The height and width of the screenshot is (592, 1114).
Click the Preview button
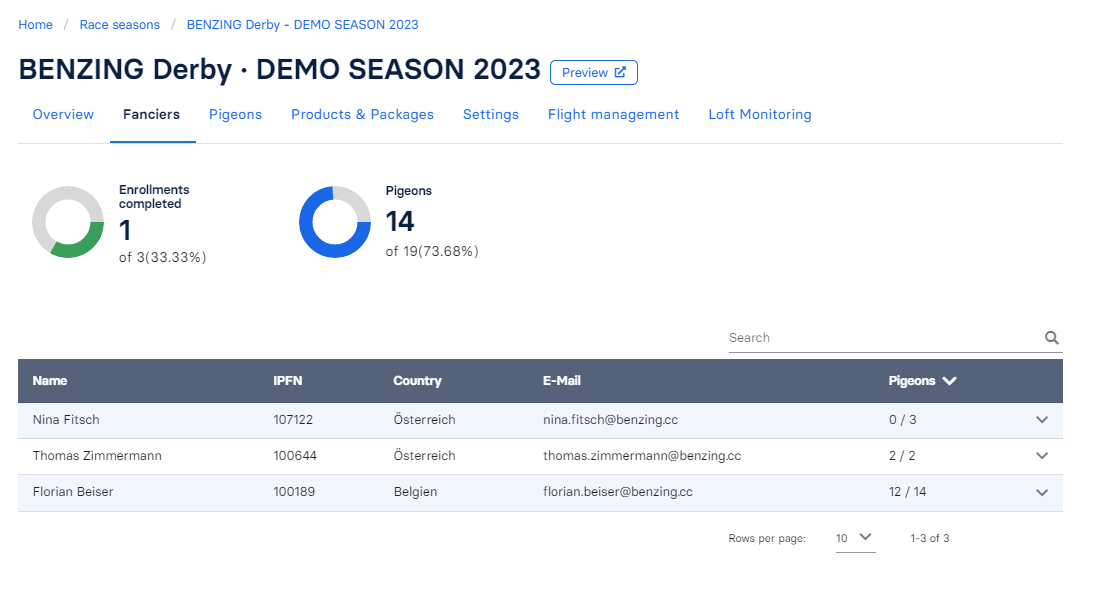594,72
